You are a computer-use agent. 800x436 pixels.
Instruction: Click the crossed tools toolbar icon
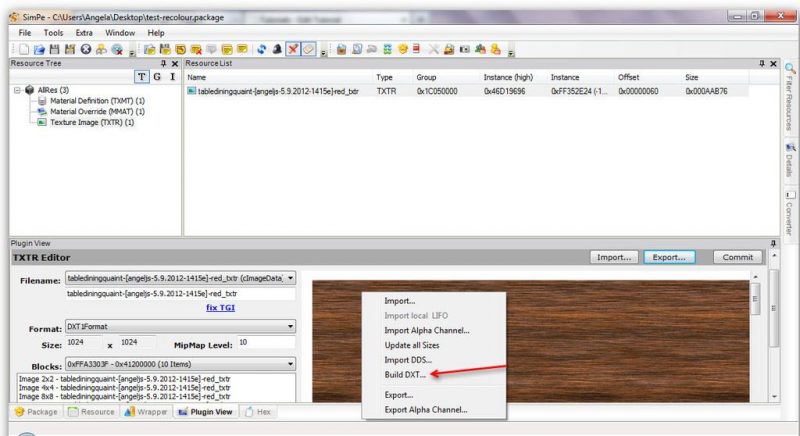[x=433, y=49]
